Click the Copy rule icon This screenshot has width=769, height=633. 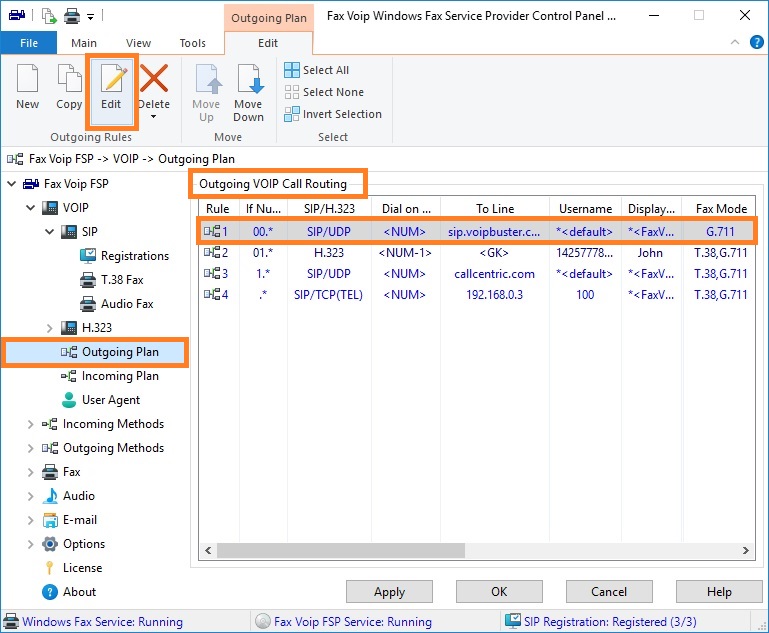69,78
